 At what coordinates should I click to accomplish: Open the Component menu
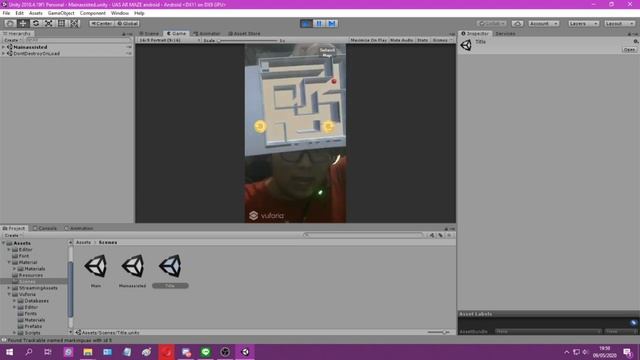click(x=93, y=13)
